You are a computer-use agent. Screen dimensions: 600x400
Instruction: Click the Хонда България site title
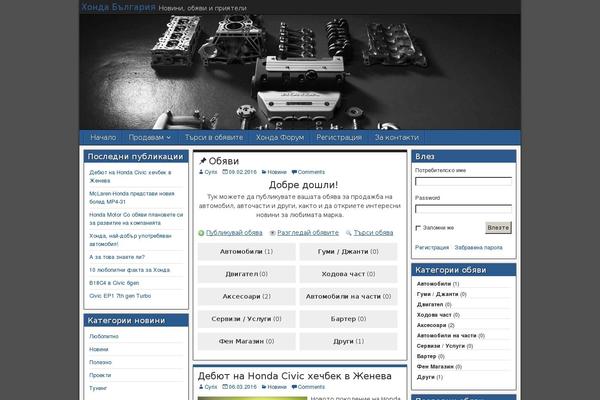118,7
